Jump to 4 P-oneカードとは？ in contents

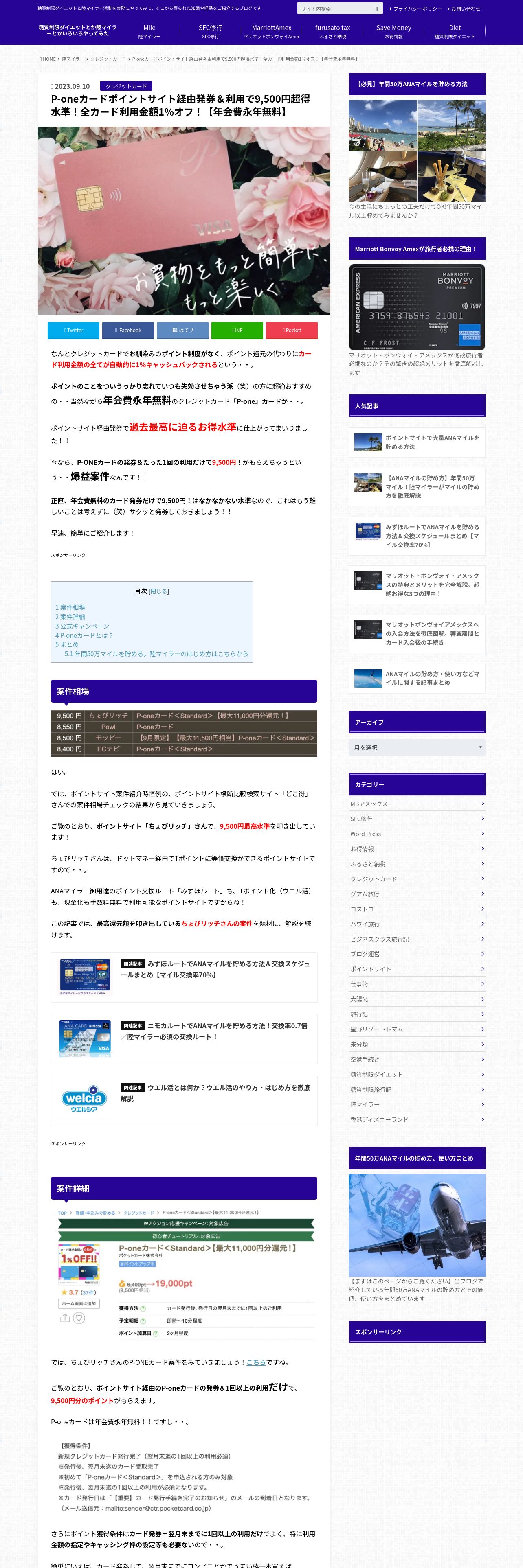click(84, 635)
